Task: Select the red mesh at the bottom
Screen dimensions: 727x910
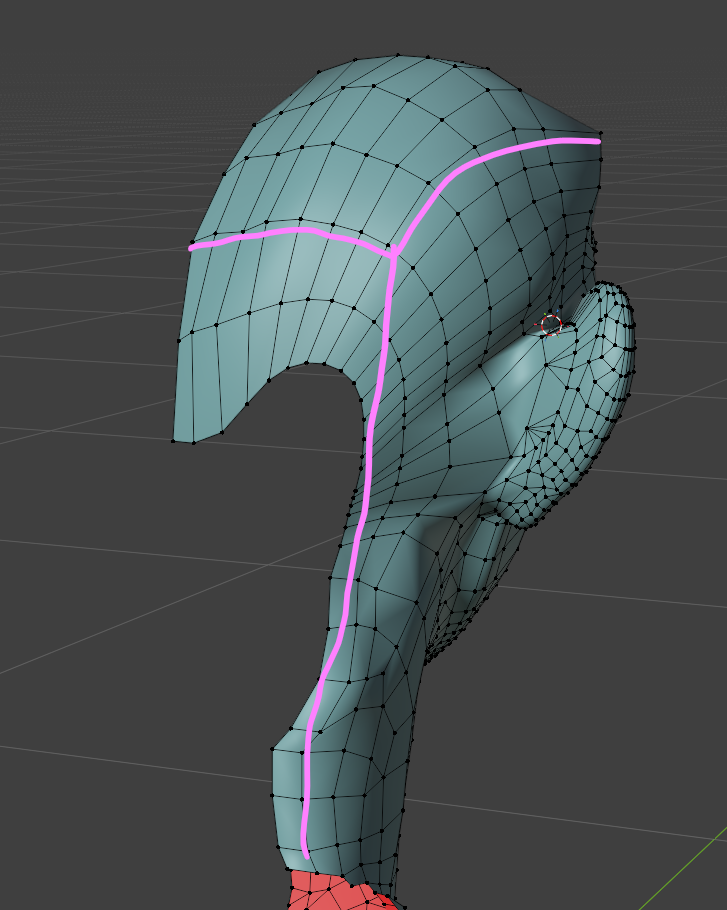Action: [x=330, y=893]
